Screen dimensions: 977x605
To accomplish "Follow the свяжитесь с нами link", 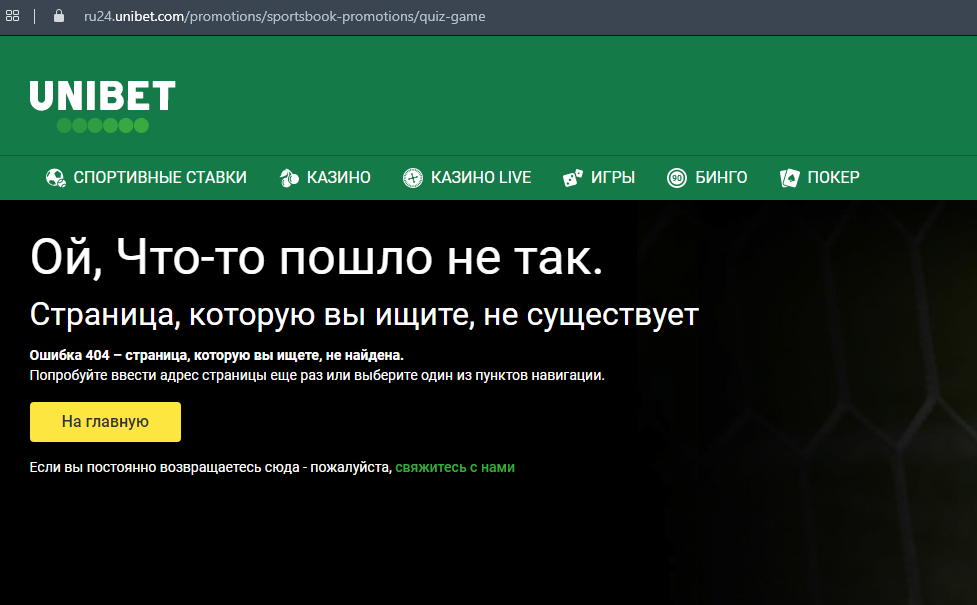I will click(x=455, y=467).
